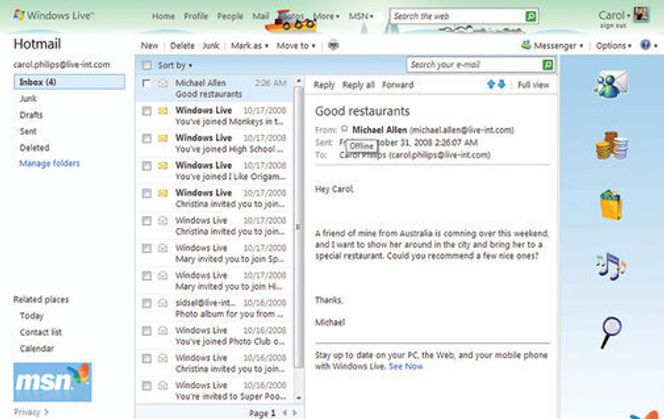Open the coins money sidebar icon
The height and width of the screenshot is (419, 664).
tap(611, 145)
